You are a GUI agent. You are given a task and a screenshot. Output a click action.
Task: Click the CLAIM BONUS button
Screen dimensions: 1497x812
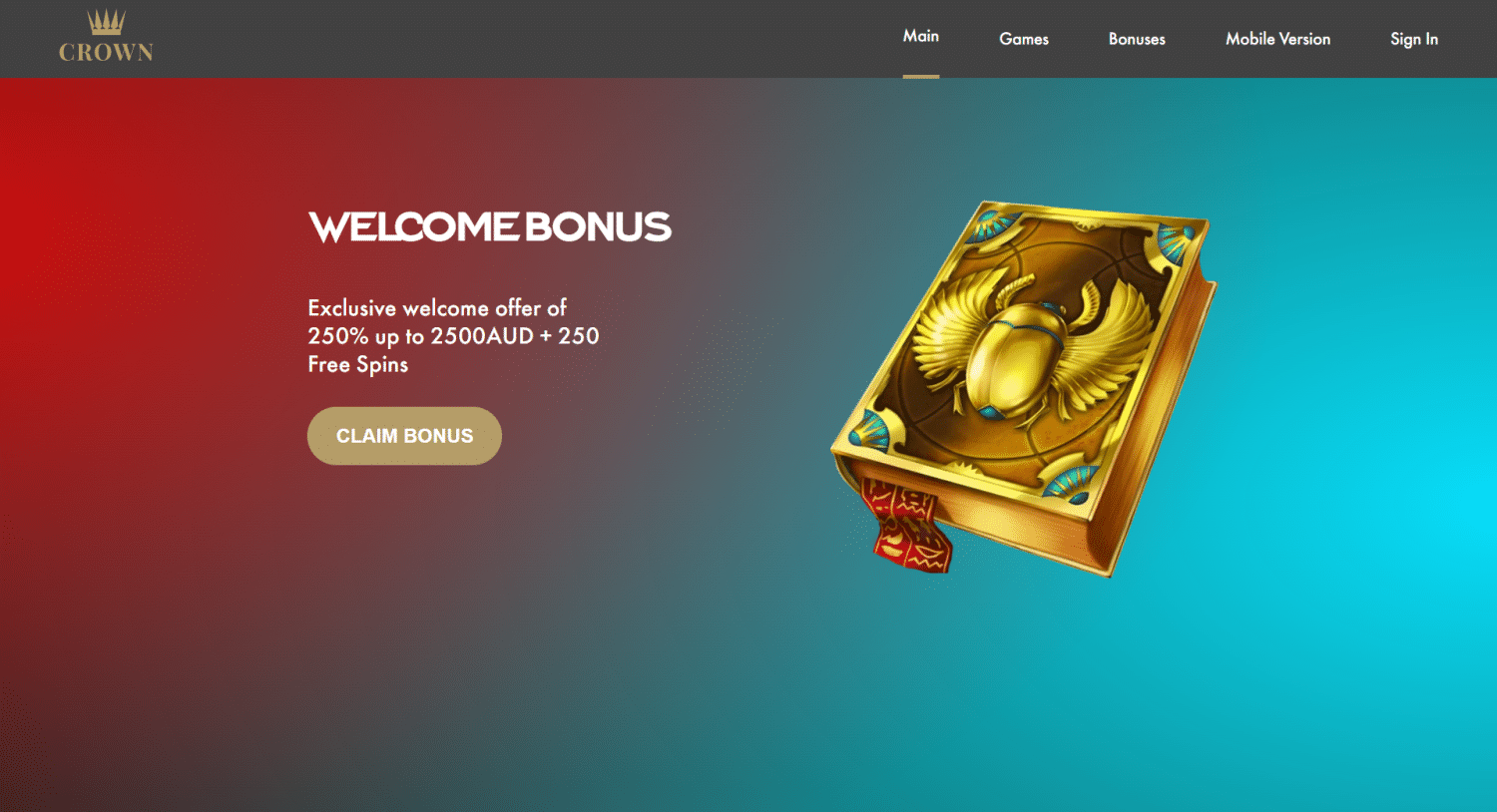tap(404, 436)
